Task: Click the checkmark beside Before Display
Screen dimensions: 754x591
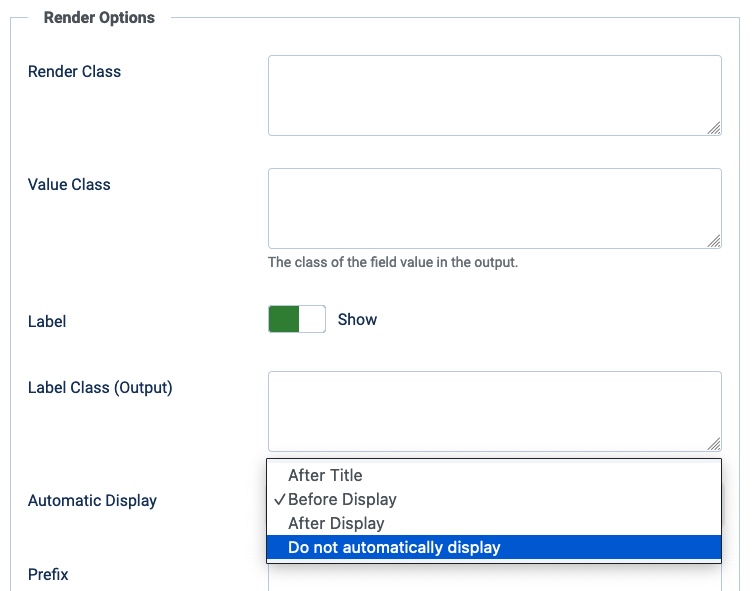Action: [x=280, y=500]
